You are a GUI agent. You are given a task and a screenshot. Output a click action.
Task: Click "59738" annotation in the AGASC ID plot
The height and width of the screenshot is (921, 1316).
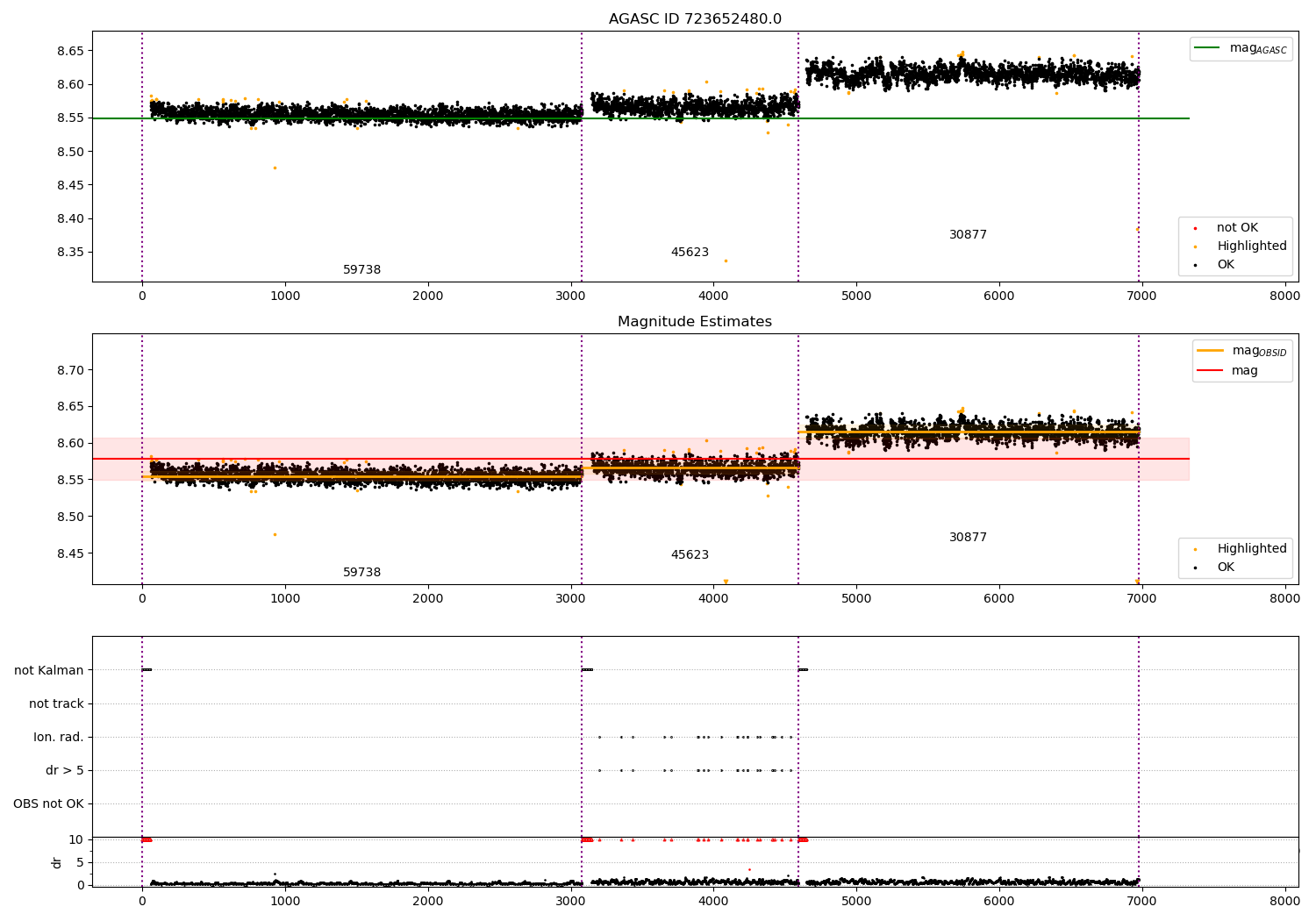(362, 270)
